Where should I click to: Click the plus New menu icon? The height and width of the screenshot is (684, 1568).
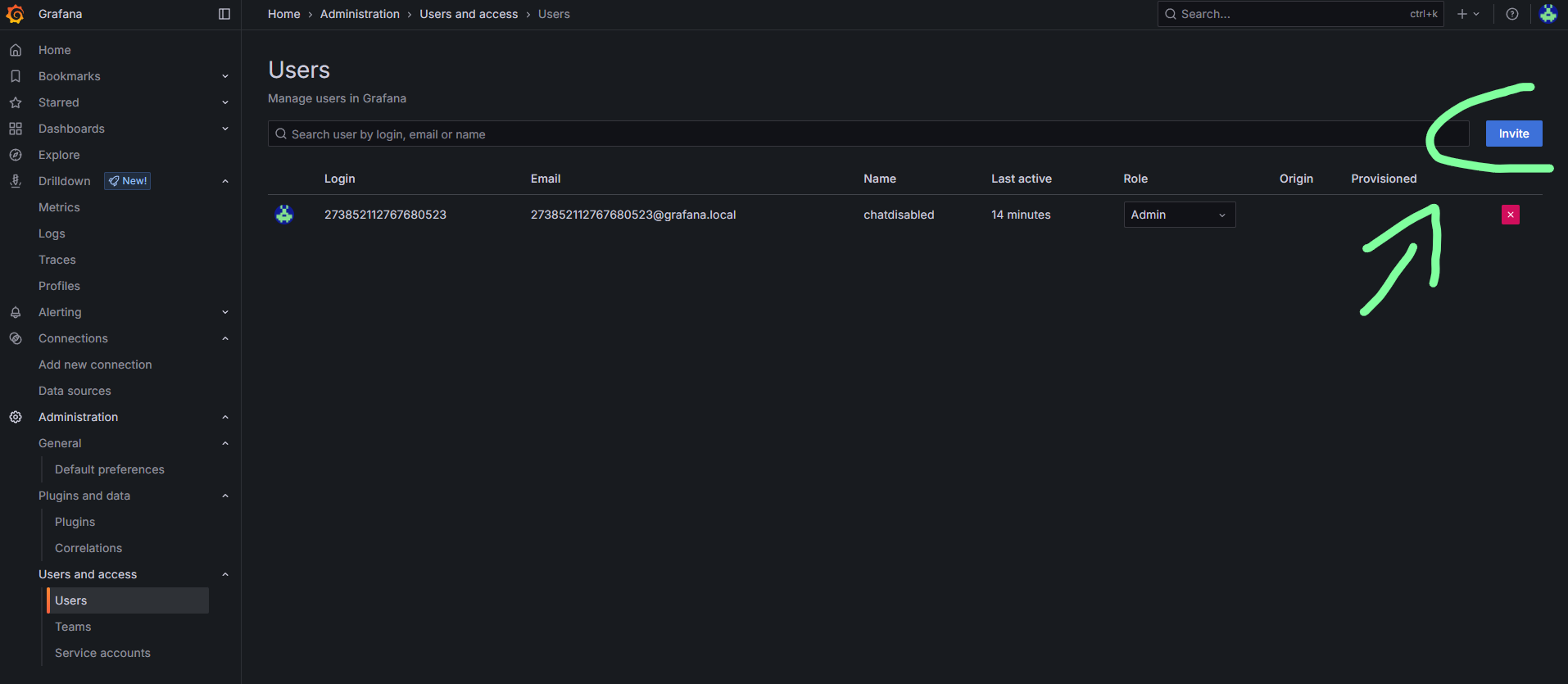[x=1462, y=14]
